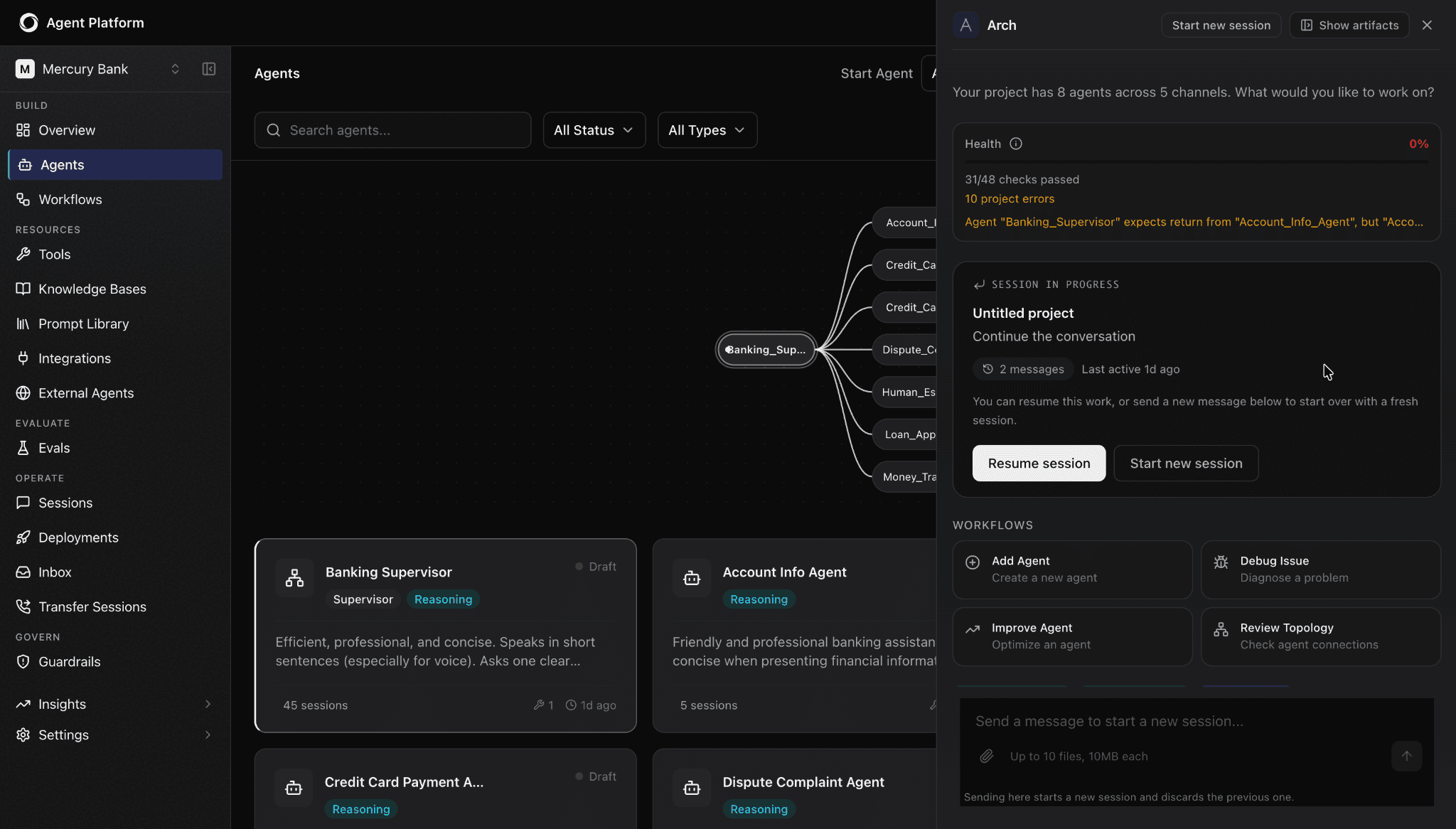Open the Banking Supervisor agent card
This screenshot has height=829, width=1456.
(x=446, y=636)
